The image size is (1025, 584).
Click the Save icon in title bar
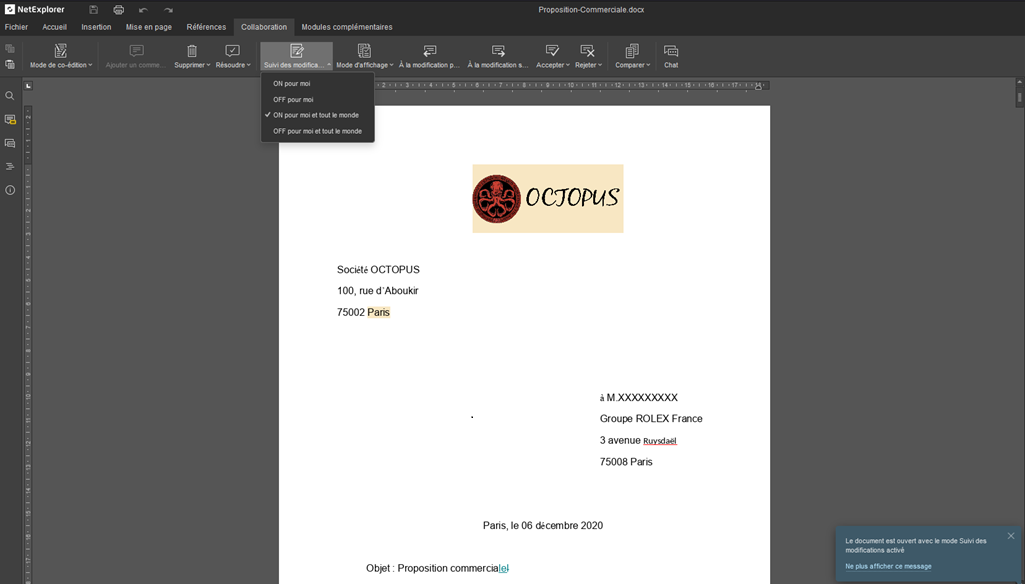click(x=93, y=9)
